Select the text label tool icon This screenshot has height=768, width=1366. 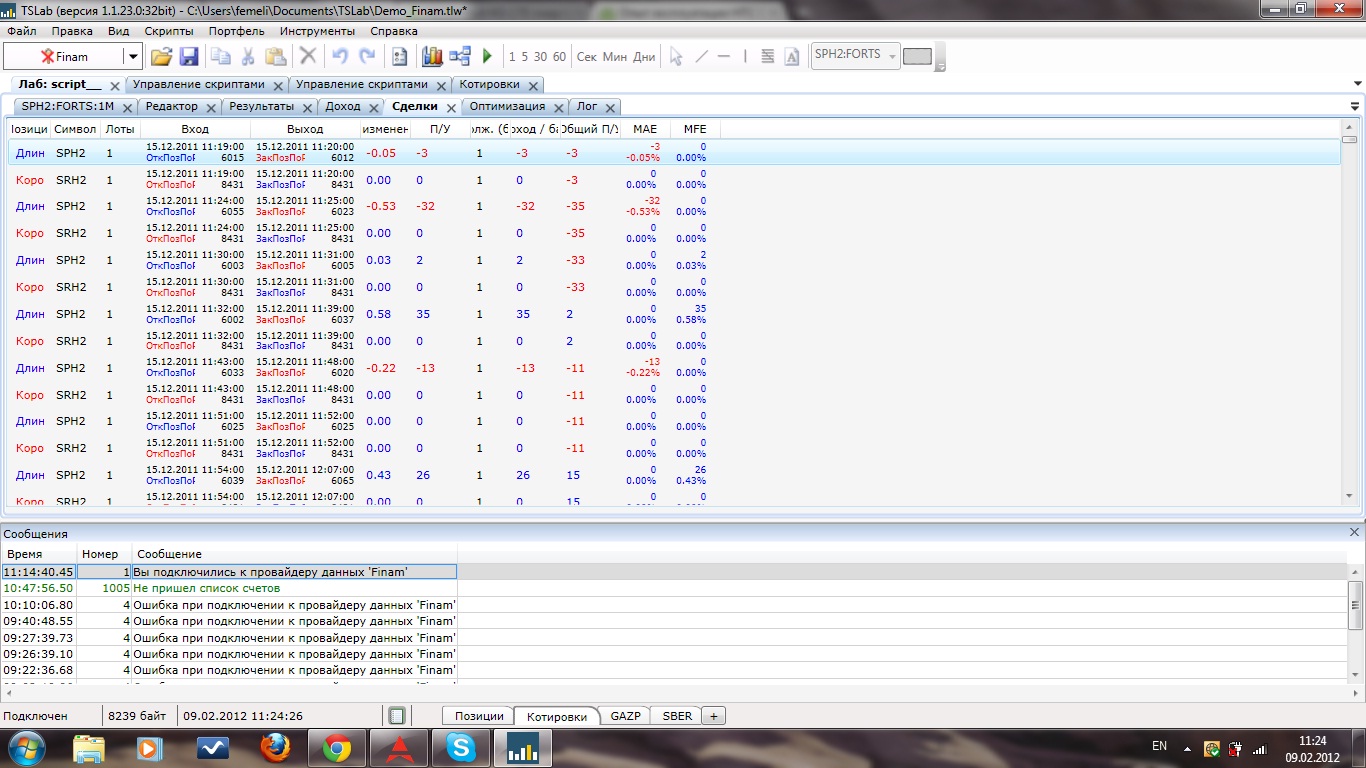[x=792, y=57]
